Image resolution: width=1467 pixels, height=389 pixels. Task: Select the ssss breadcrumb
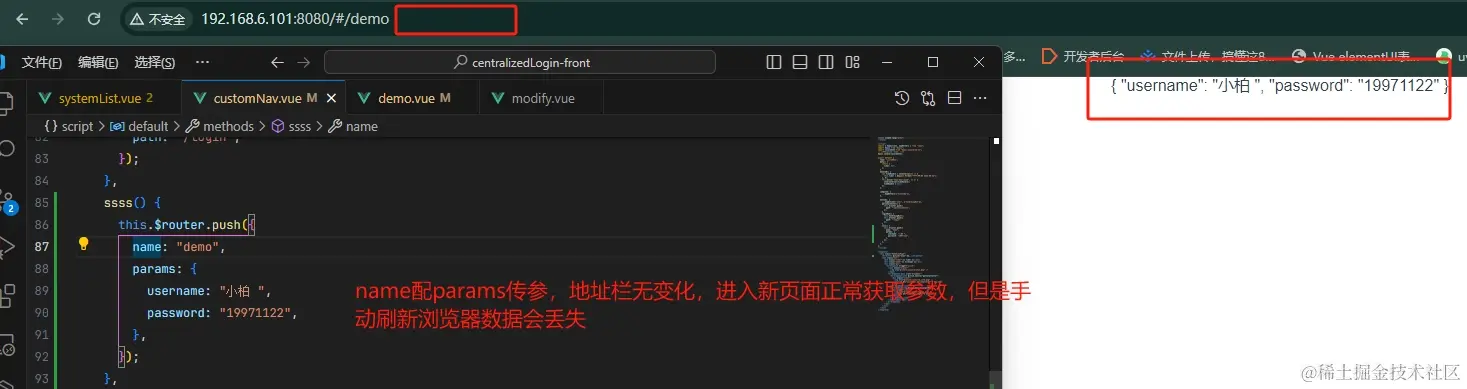coord(291,127)
